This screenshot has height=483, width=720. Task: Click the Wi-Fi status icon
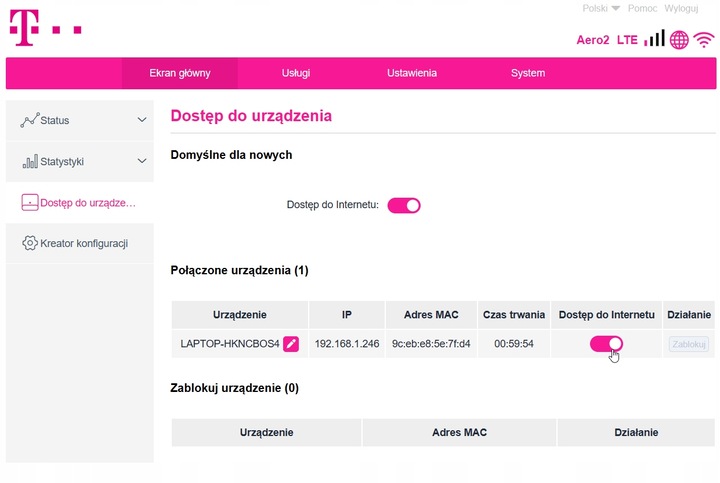click(x=705, y=40)
